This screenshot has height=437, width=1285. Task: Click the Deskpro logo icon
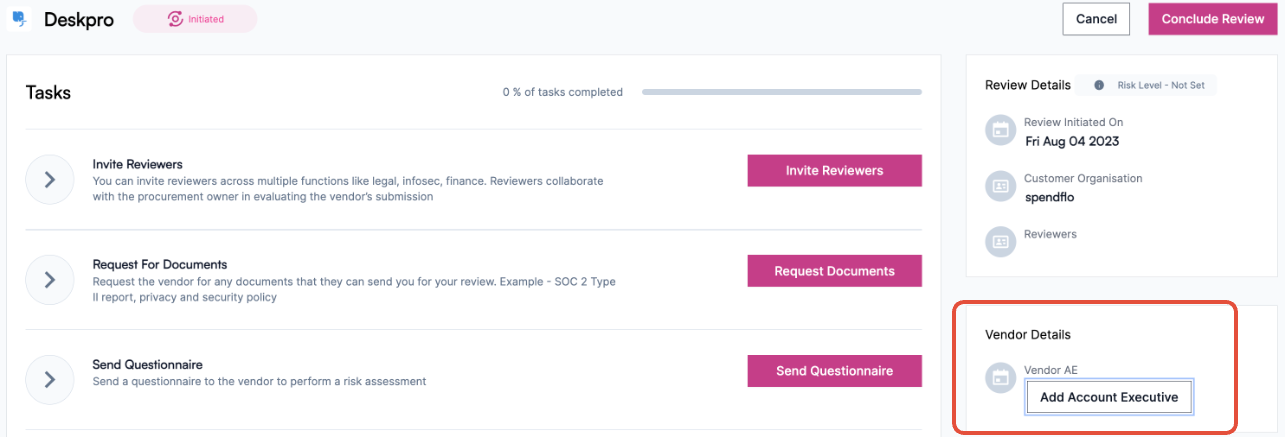point(19,19)
